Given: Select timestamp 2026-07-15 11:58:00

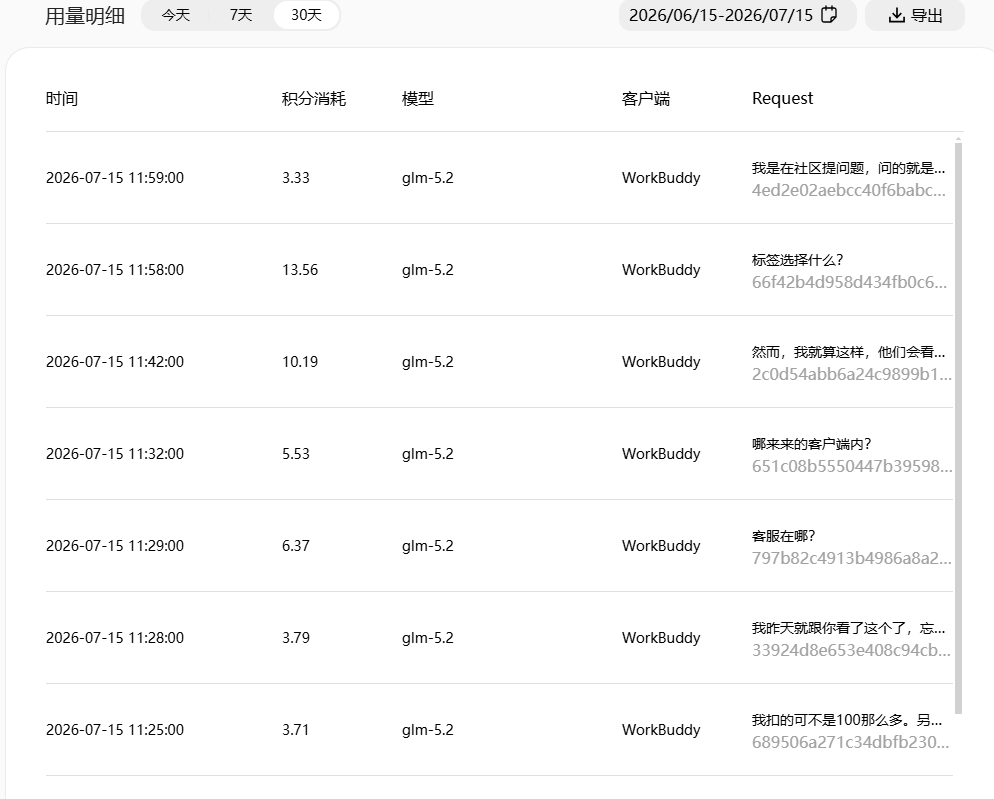Looking at the screenshot, I should [x=115, y=270].
